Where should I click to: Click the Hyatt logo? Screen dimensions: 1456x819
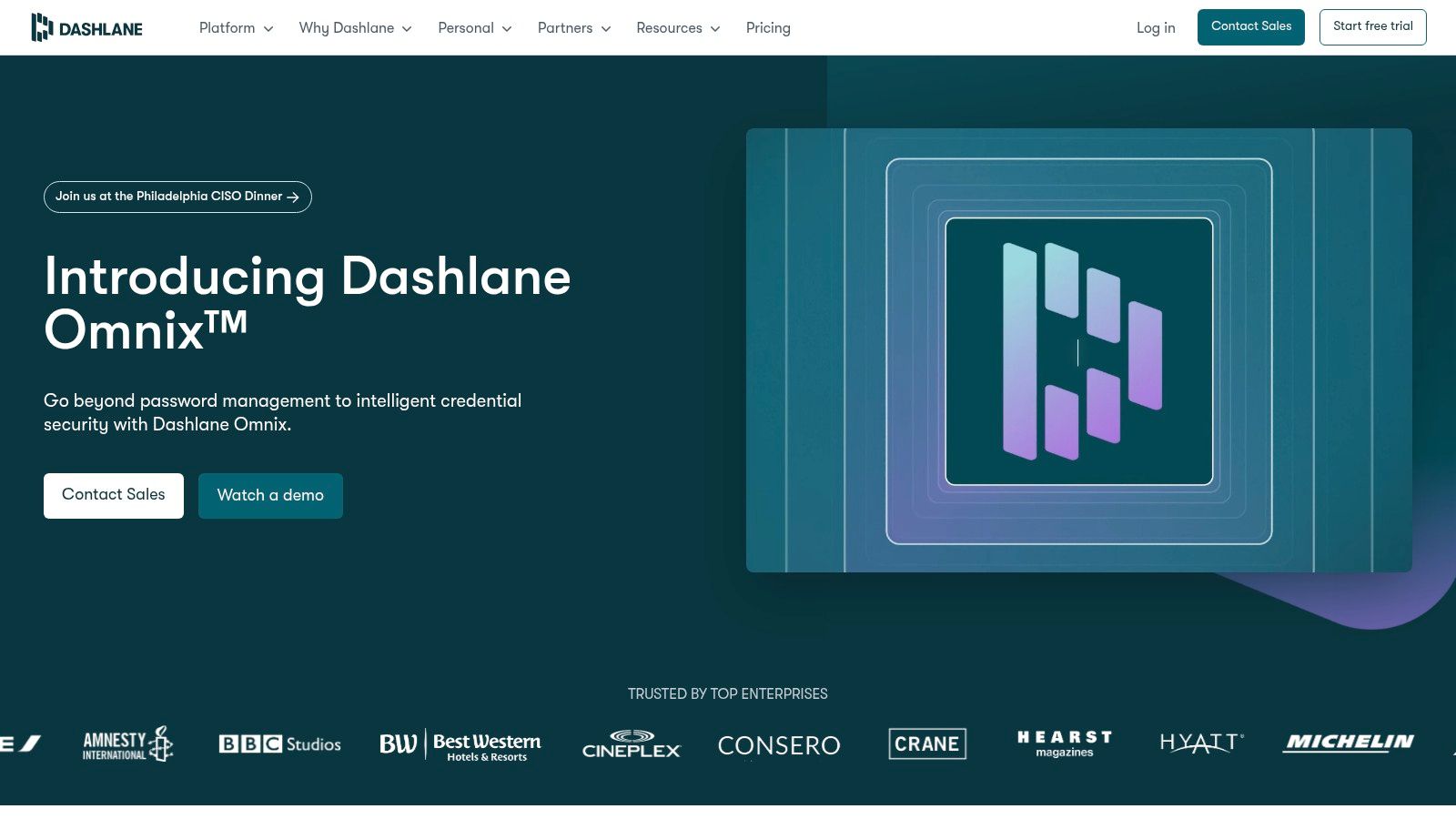pos(1202,743)
